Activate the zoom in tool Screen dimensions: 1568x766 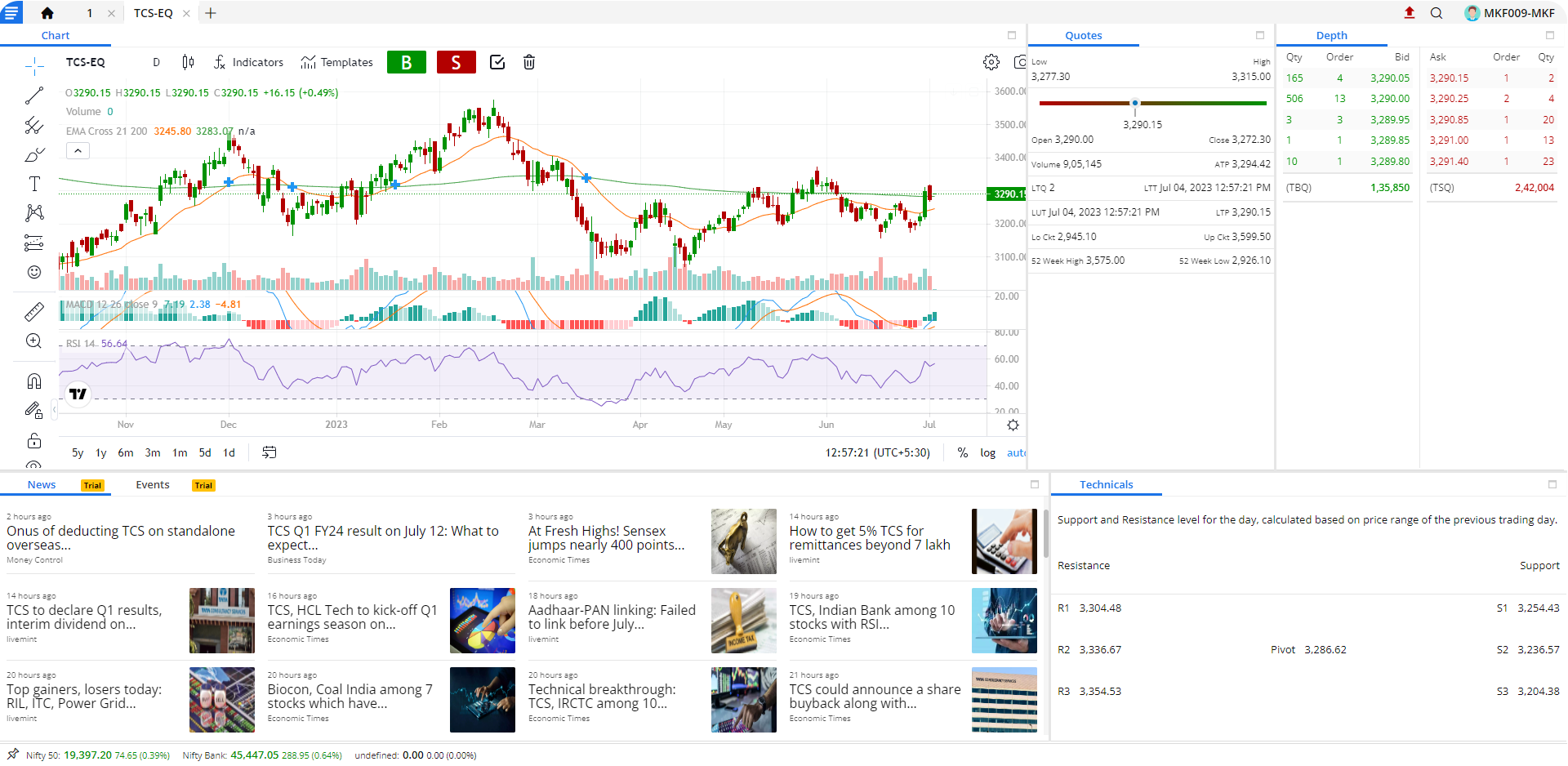(x=34, y=341)
